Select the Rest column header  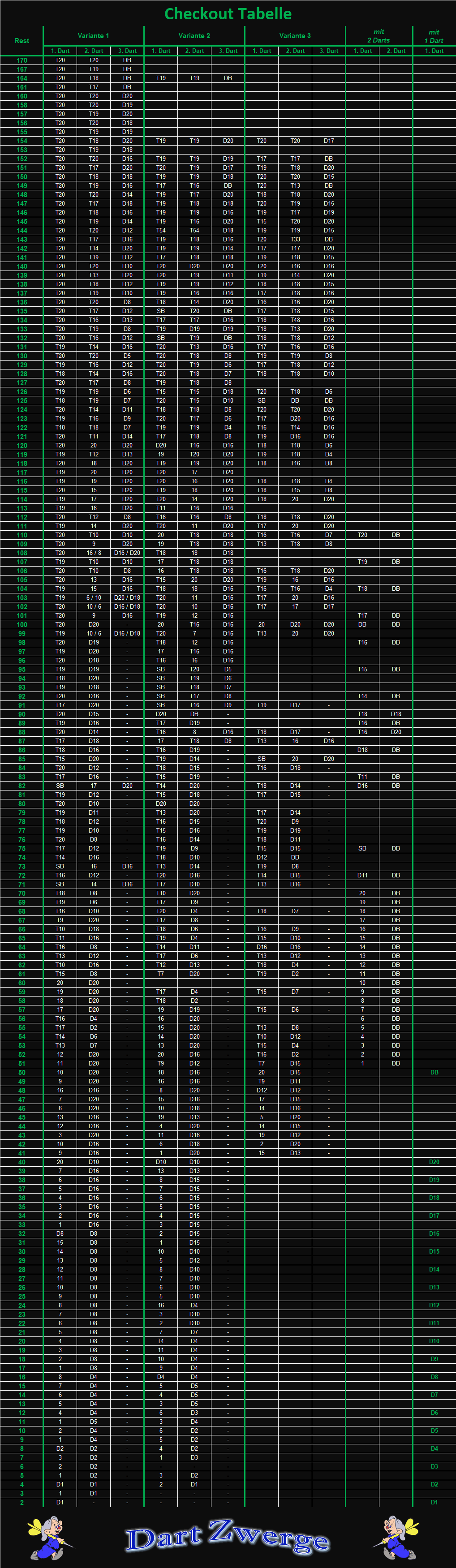(22, 41)
